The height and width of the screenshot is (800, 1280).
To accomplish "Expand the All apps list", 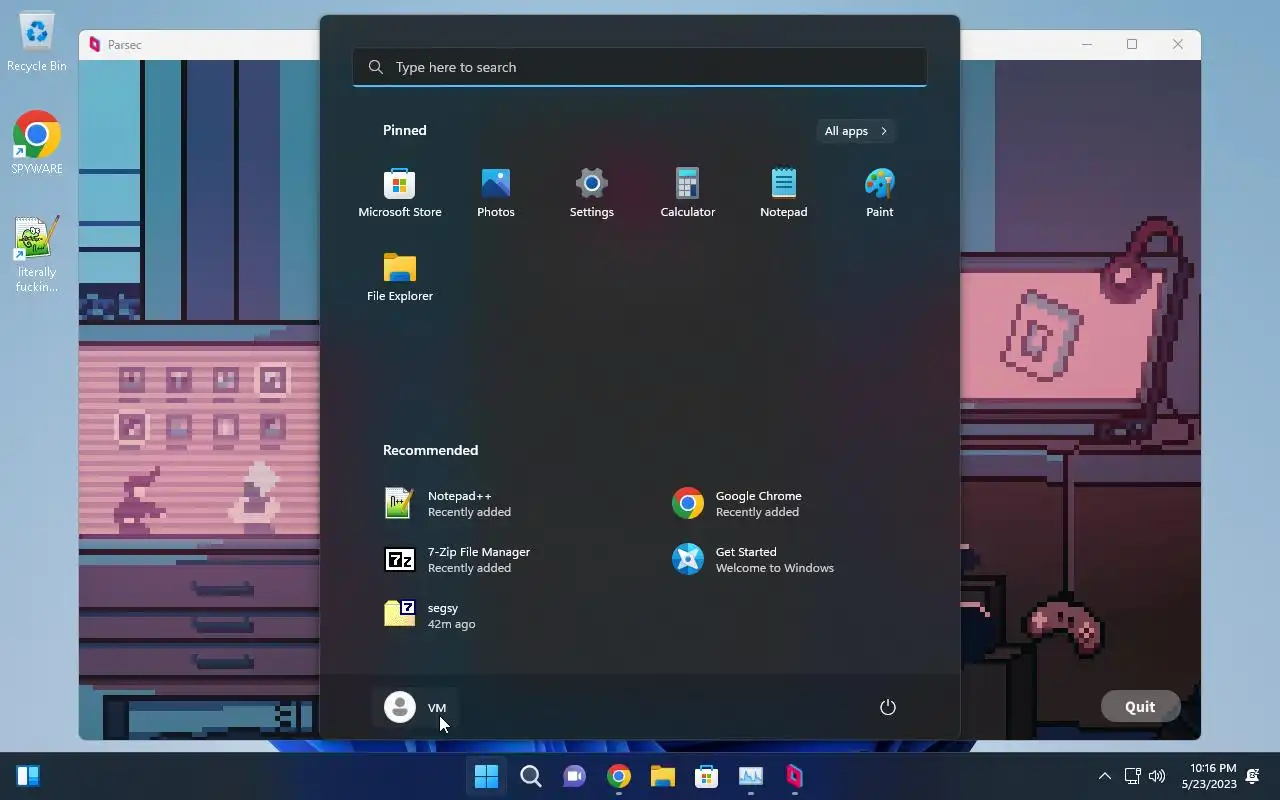I will (x=856, y=131).
